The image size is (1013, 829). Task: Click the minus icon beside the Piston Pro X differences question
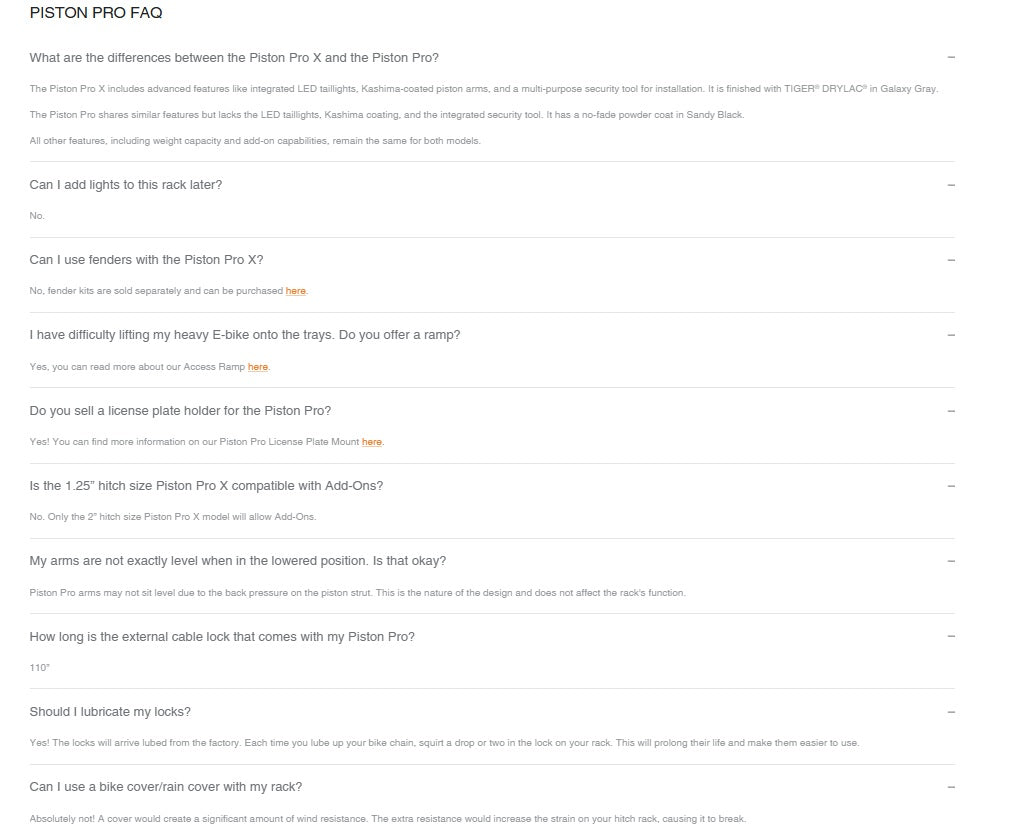(x=950, y=58)
